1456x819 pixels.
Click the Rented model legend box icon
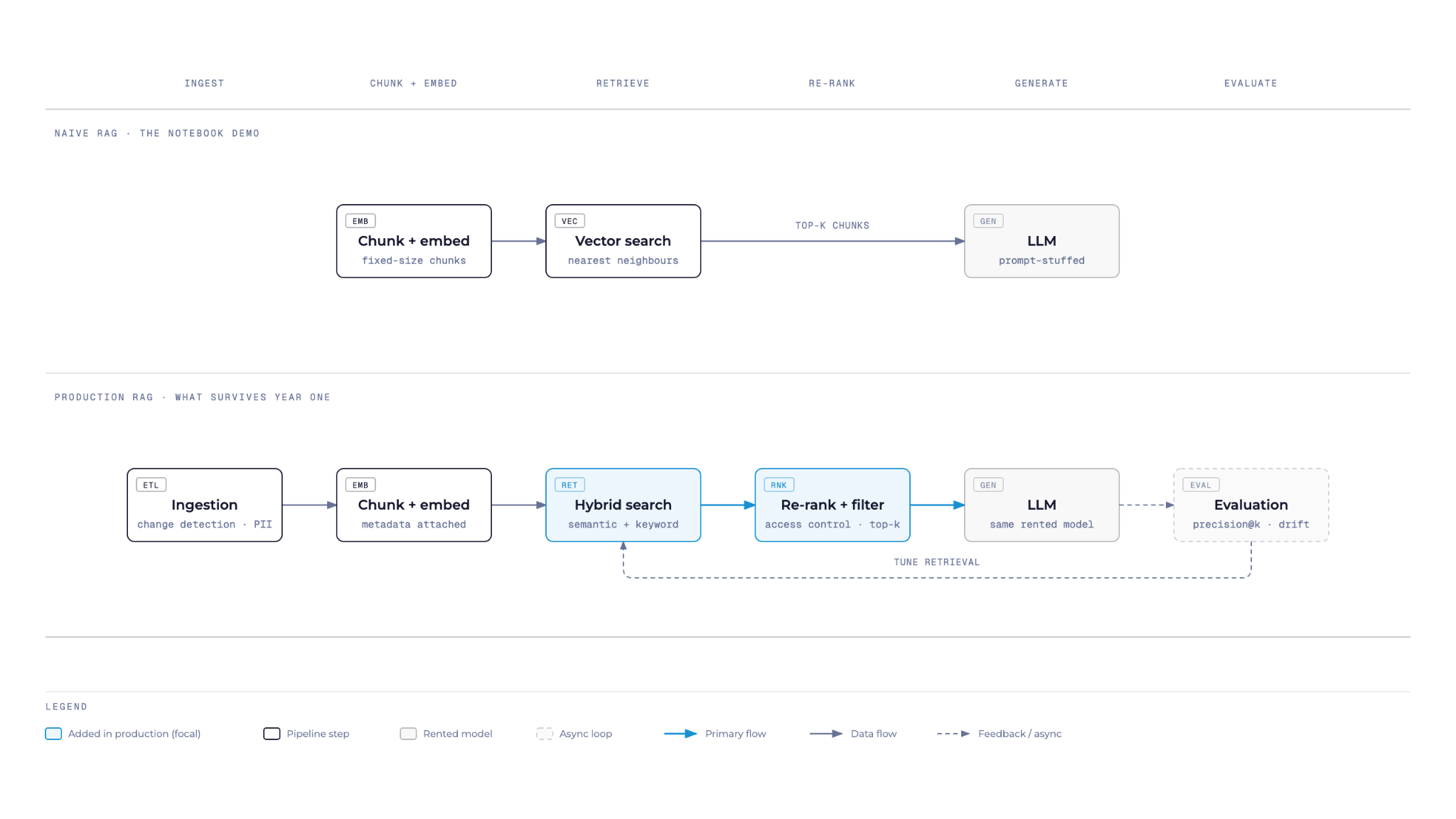[x=408, y=734]
